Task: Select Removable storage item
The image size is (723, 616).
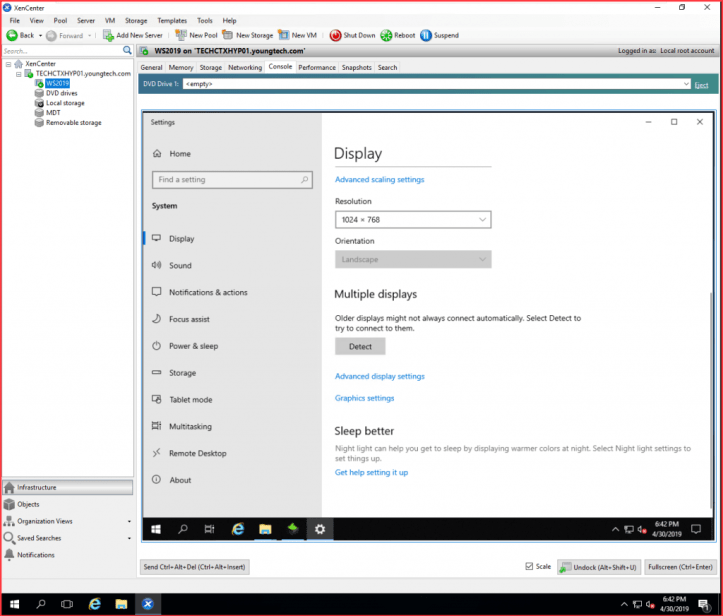Action: [x=73, y=123]
